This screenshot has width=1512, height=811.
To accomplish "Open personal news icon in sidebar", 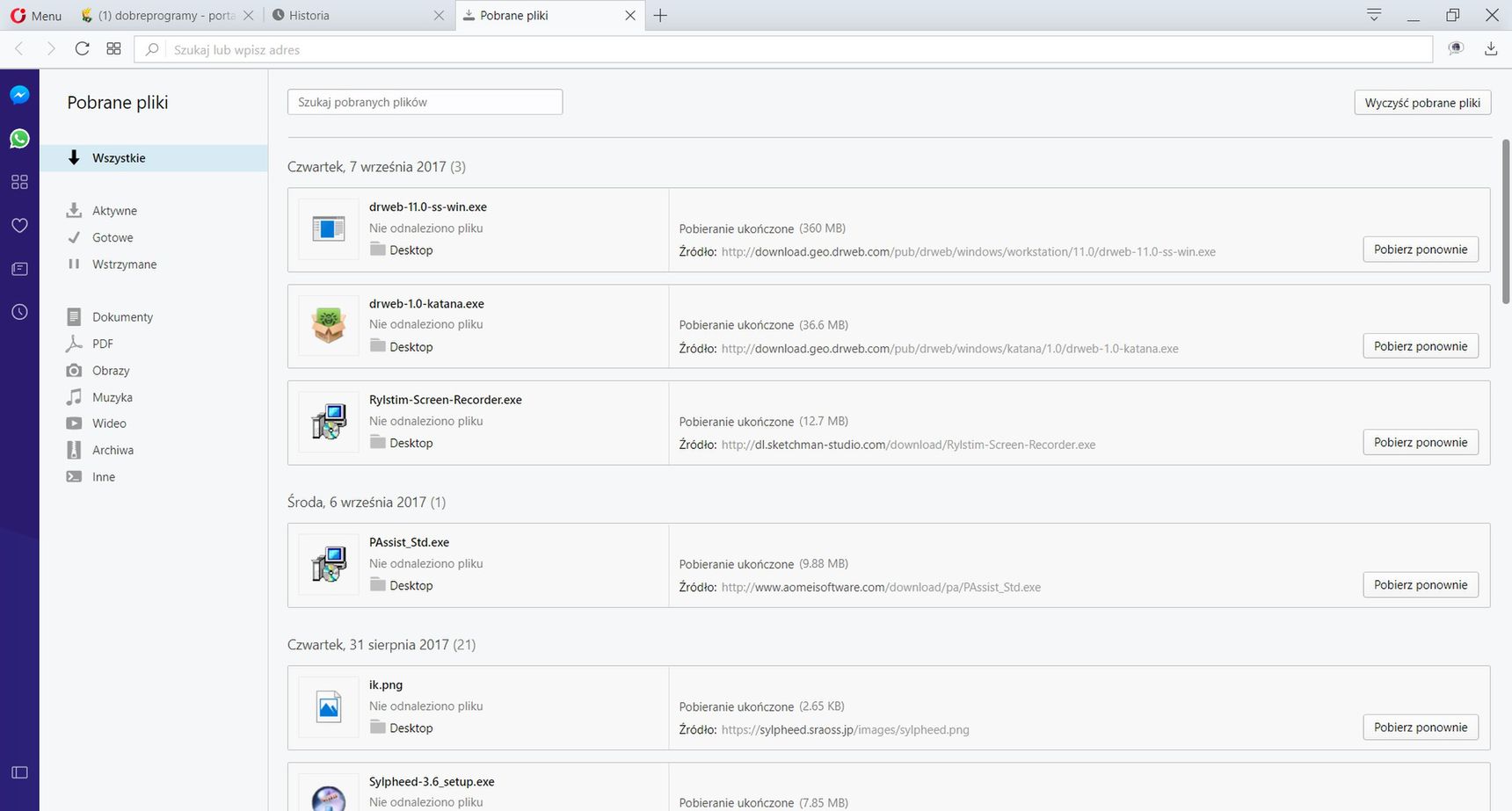I will click(x=19, y=269).
